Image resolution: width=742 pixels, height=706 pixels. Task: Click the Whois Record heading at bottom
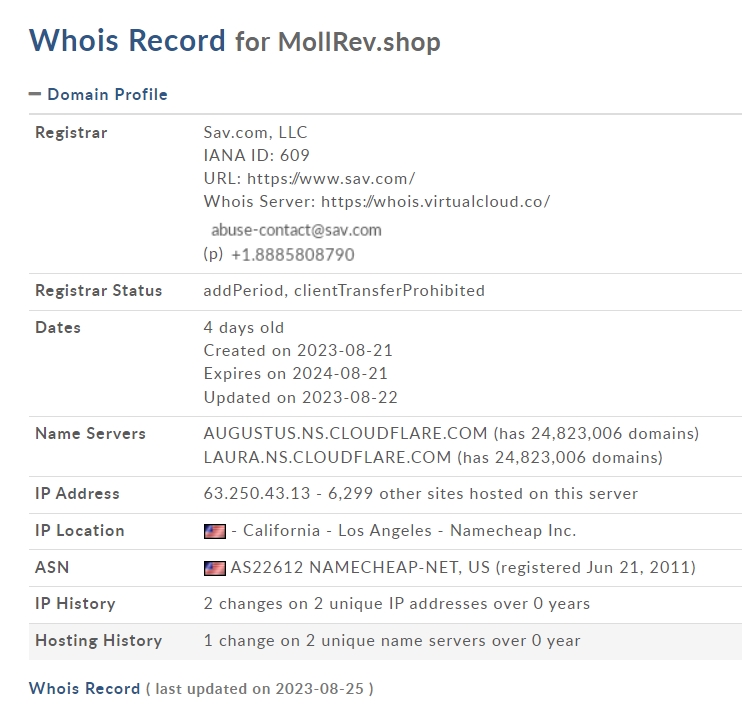click(x=84, y=688)
